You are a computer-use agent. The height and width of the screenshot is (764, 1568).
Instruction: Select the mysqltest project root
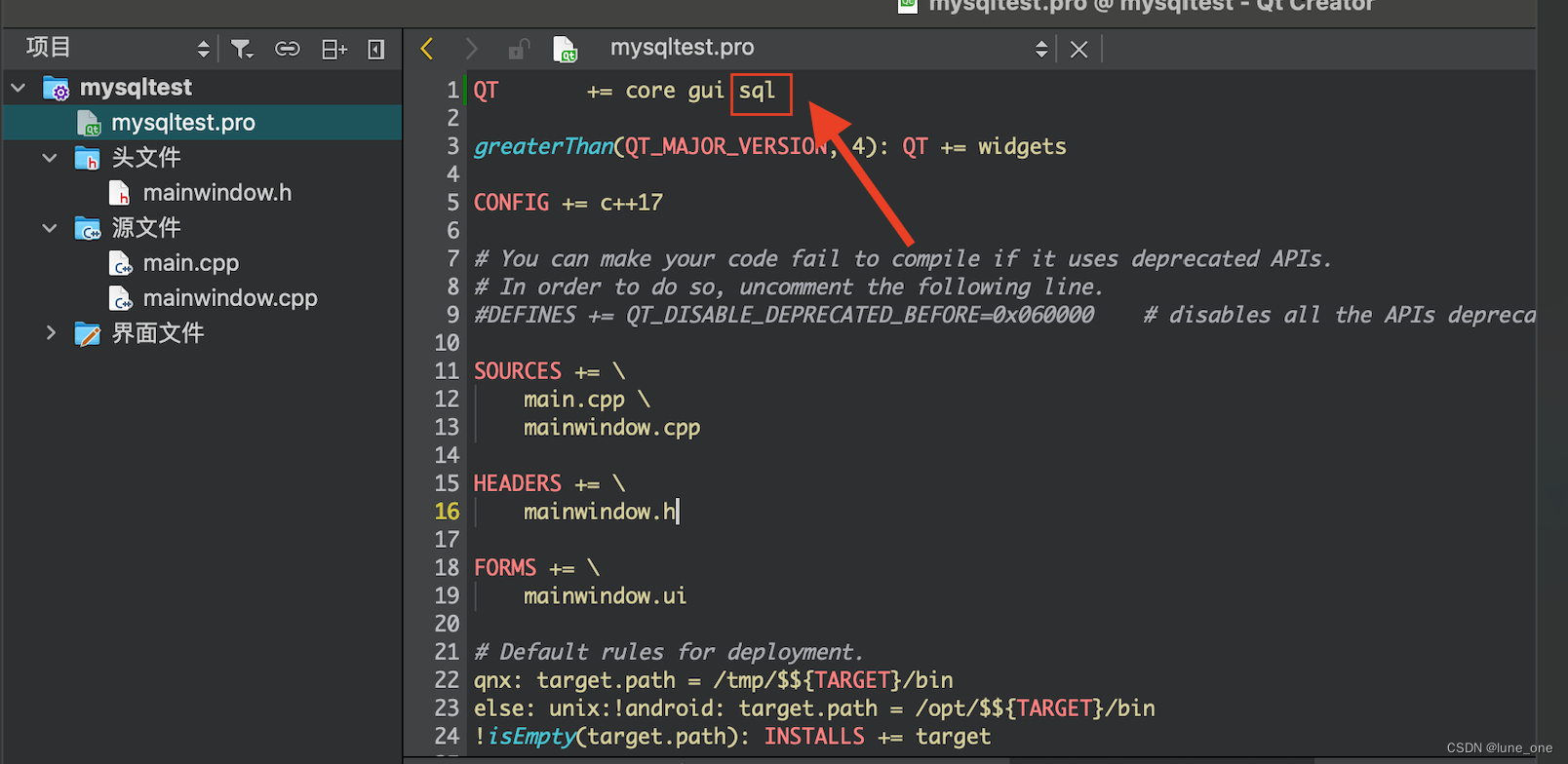(137, 88)
